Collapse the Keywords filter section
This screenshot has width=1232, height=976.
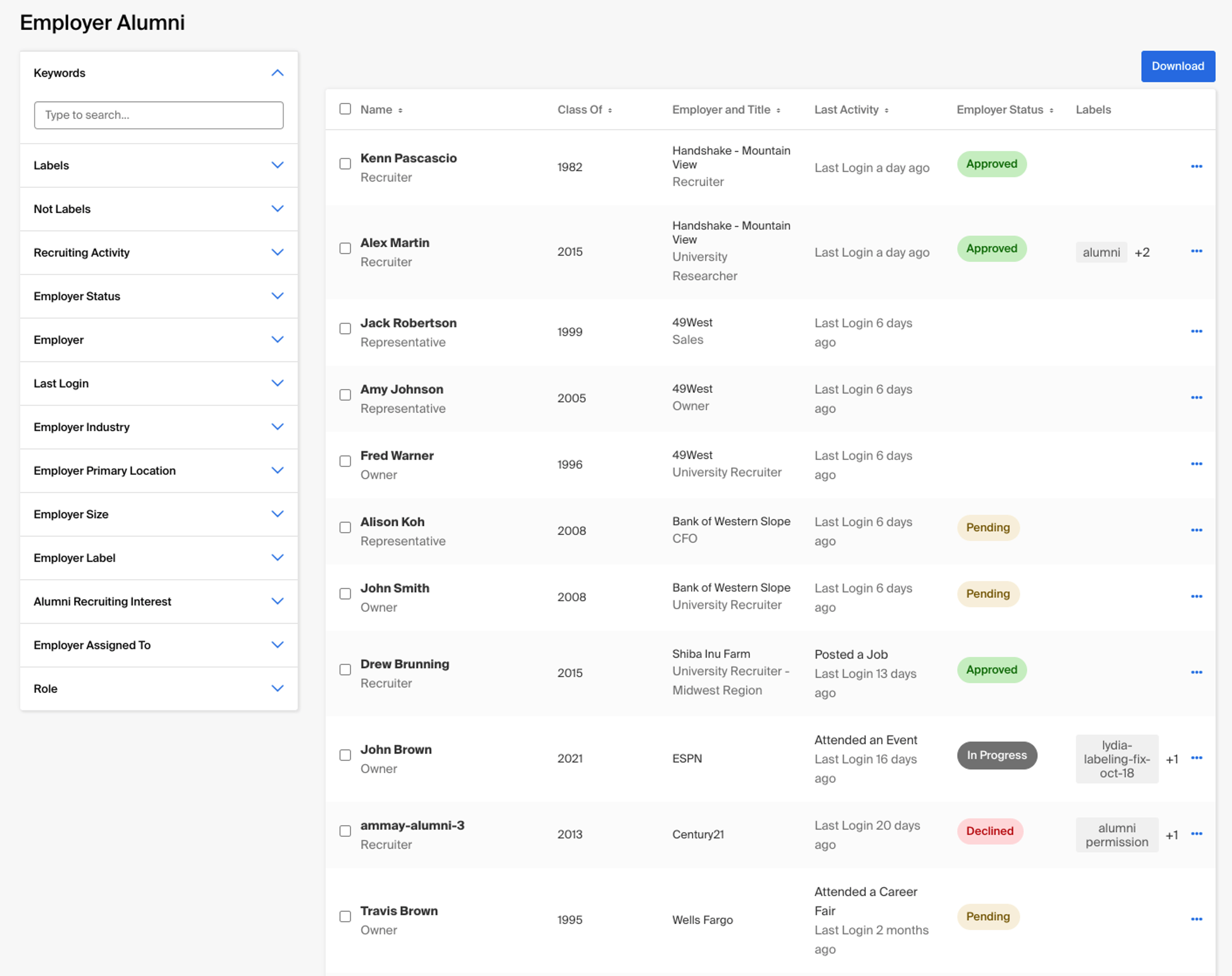pyautogui.click(x=277, y=73)
